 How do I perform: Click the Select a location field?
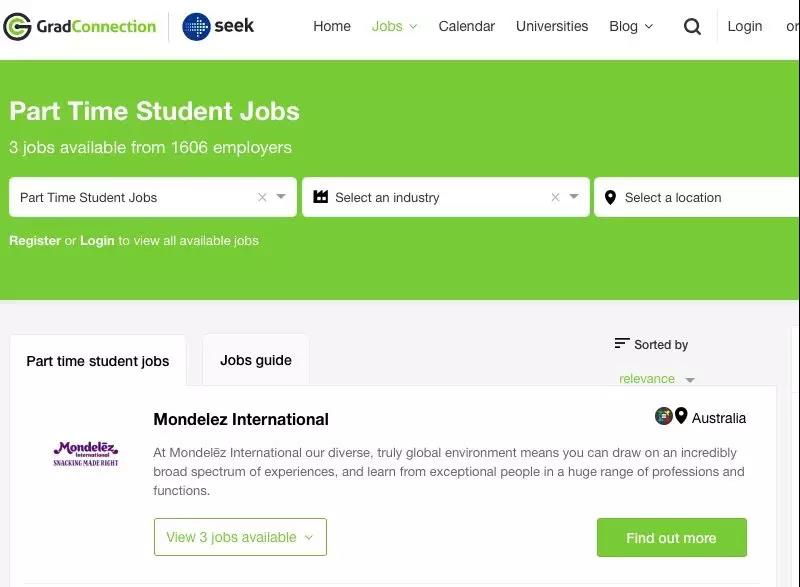tap(696, 197)
